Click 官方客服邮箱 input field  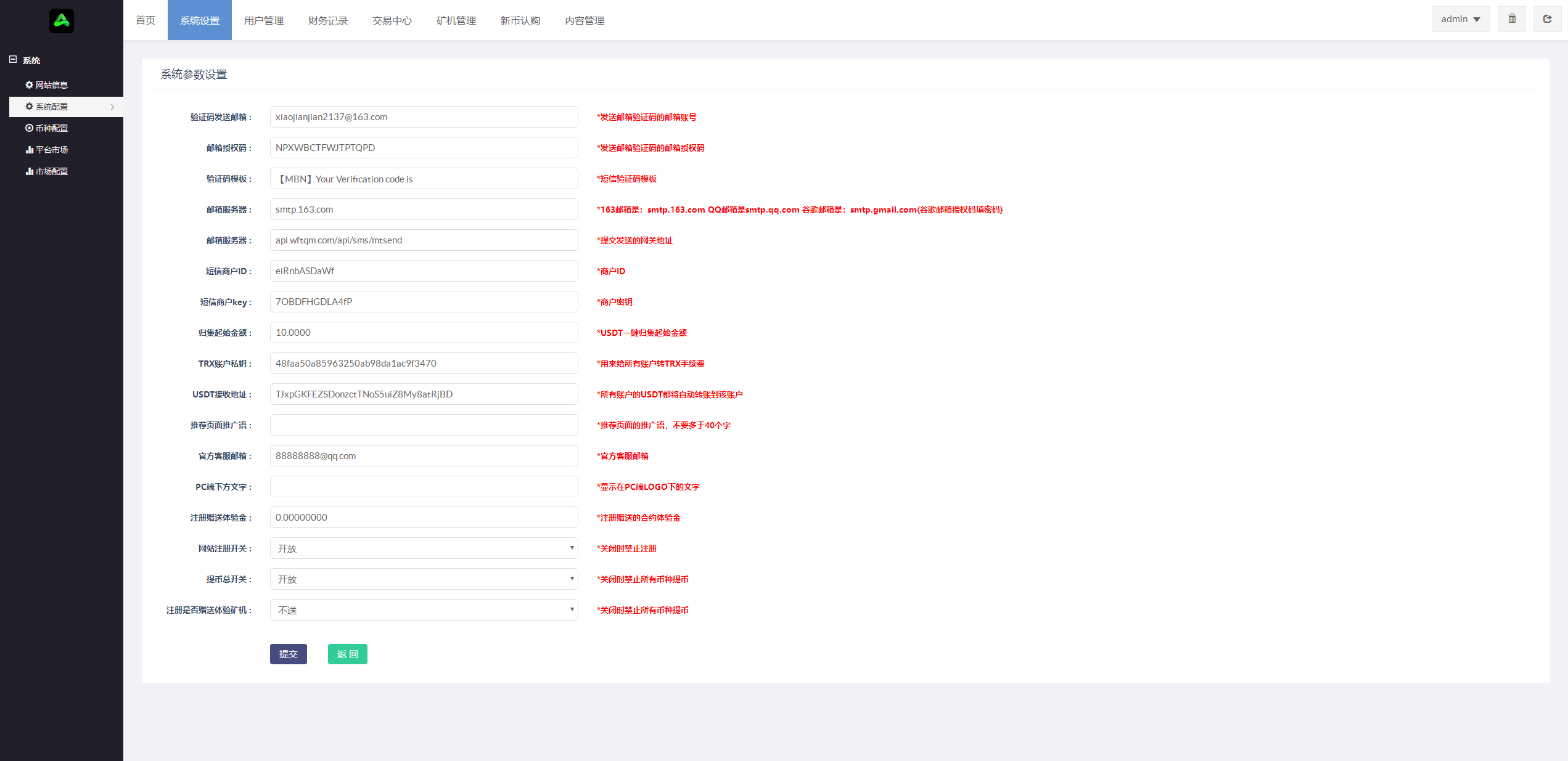pyautogui.click(x=422, y=456)
